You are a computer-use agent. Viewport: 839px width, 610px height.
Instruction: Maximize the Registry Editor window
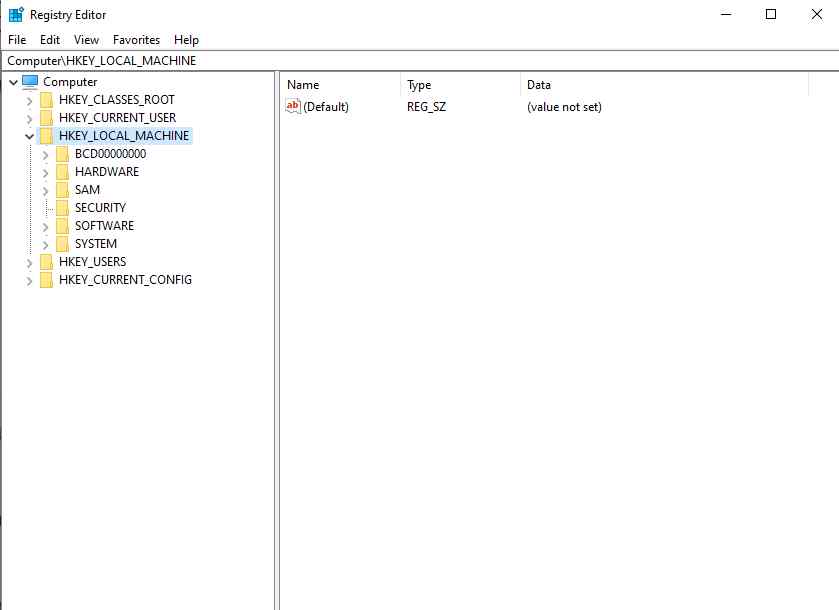(x=771, y=14)
